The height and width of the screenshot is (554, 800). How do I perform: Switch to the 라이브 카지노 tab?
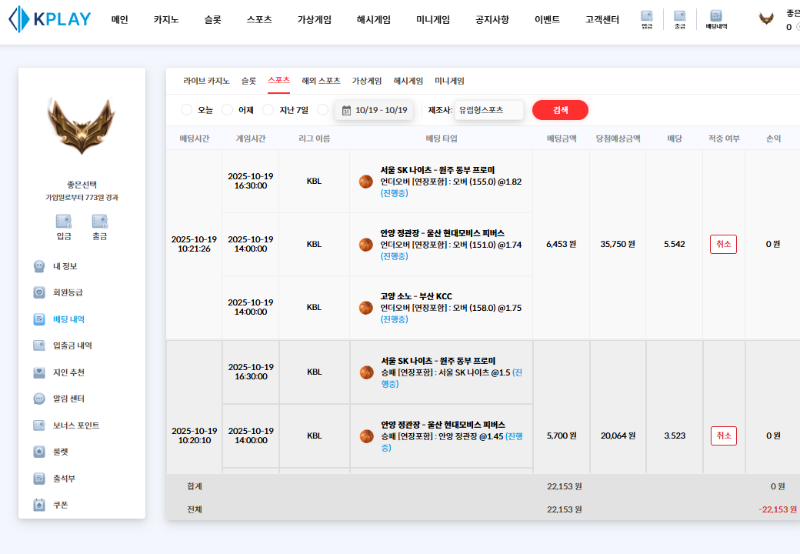pos(206,80)
